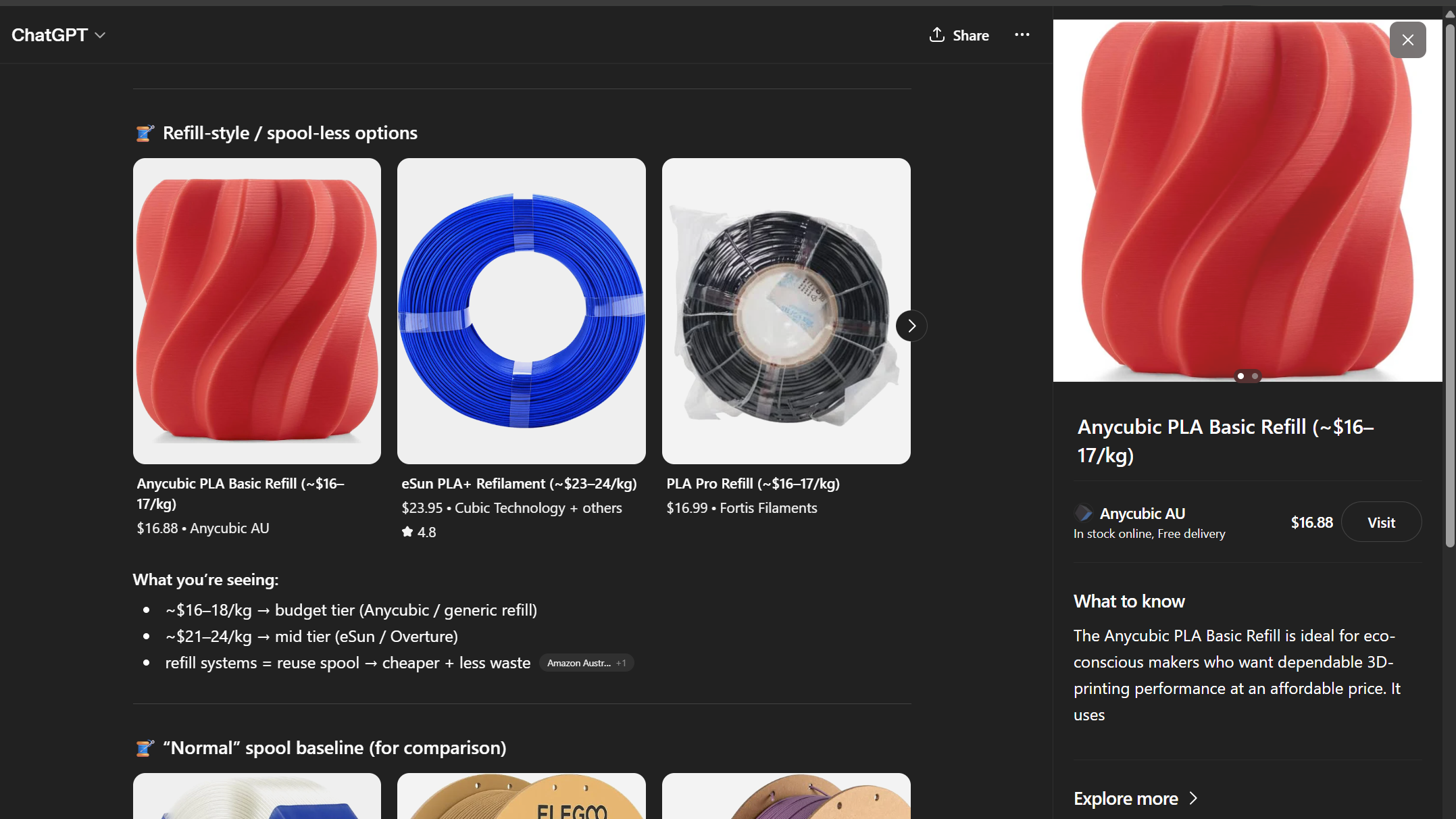This screenshot has width=1456, height=819.
Task: Select first image dot in product carousel
Action: (1240, 376)
